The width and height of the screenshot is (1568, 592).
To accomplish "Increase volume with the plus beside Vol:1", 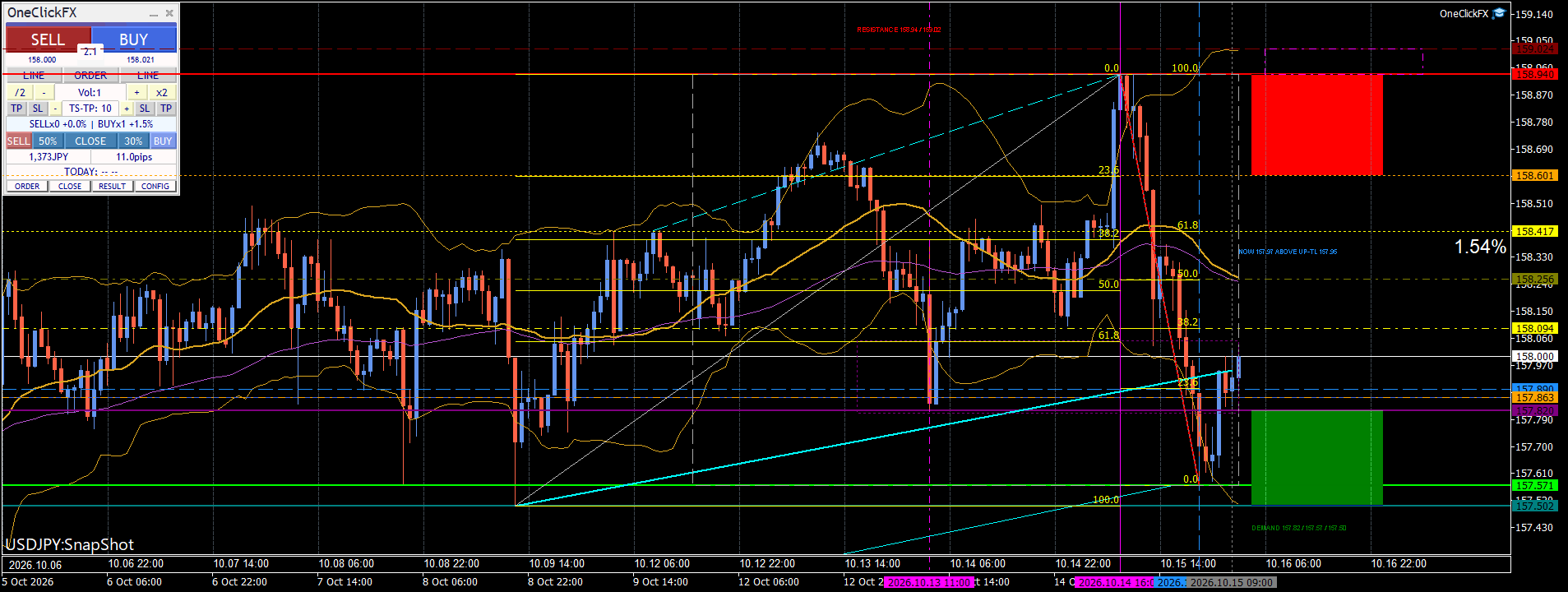I will [136, 92].
